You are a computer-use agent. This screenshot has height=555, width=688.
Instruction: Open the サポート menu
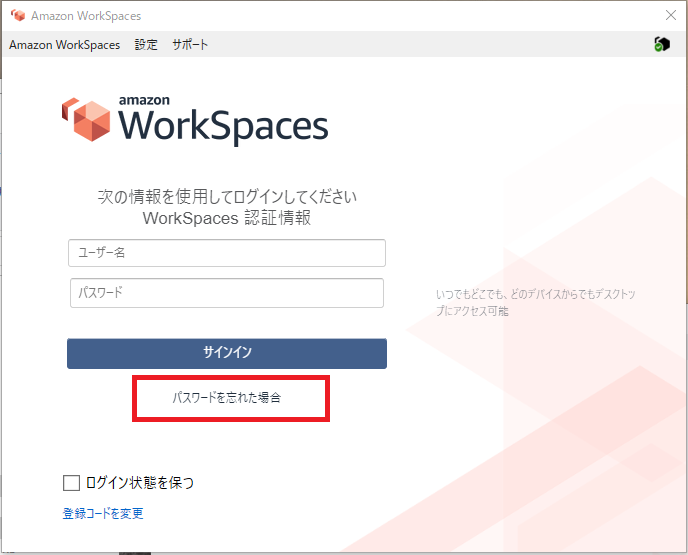tap(190, 45)
